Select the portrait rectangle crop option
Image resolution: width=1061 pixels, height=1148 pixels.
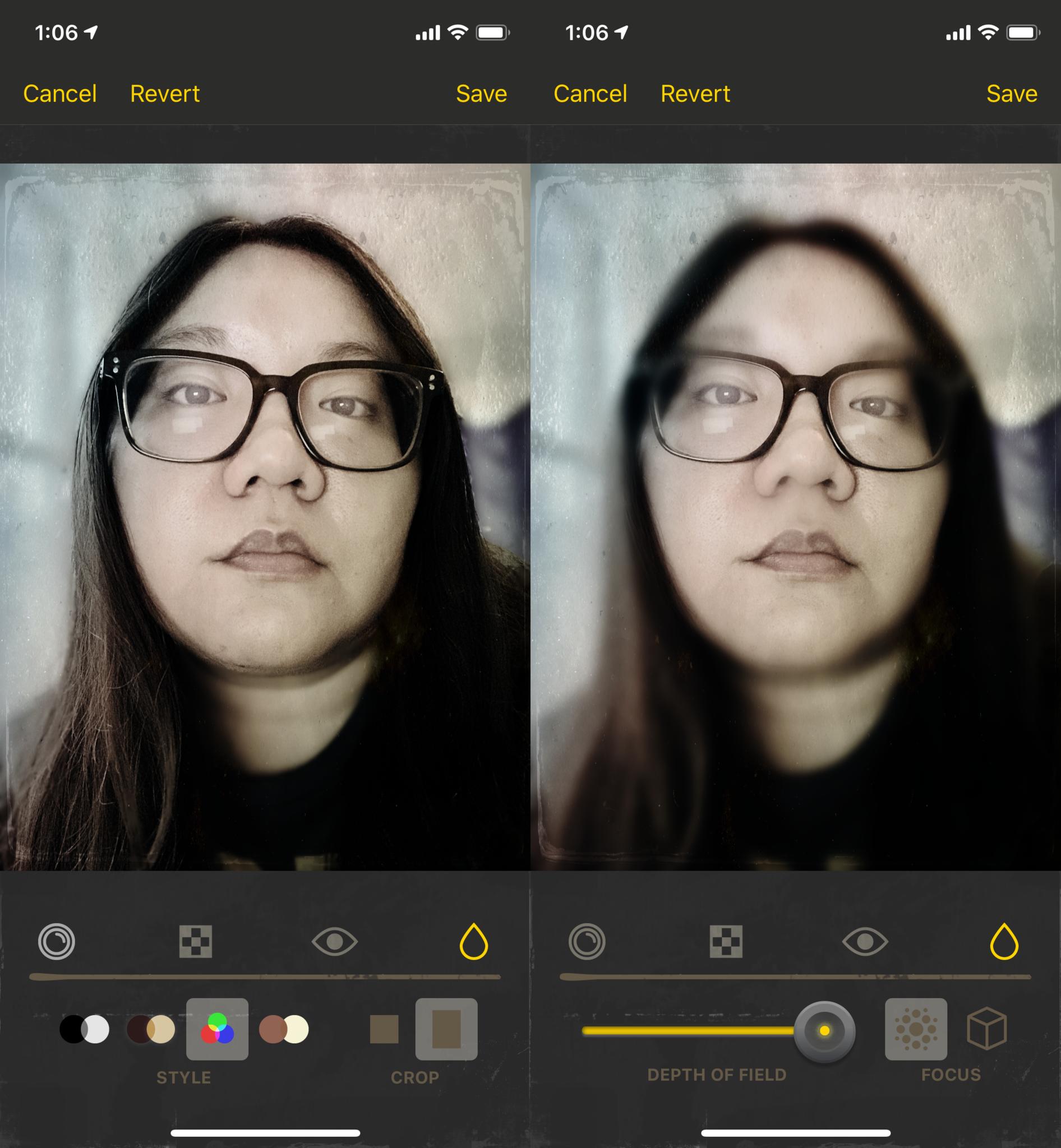pos(446,1029)
